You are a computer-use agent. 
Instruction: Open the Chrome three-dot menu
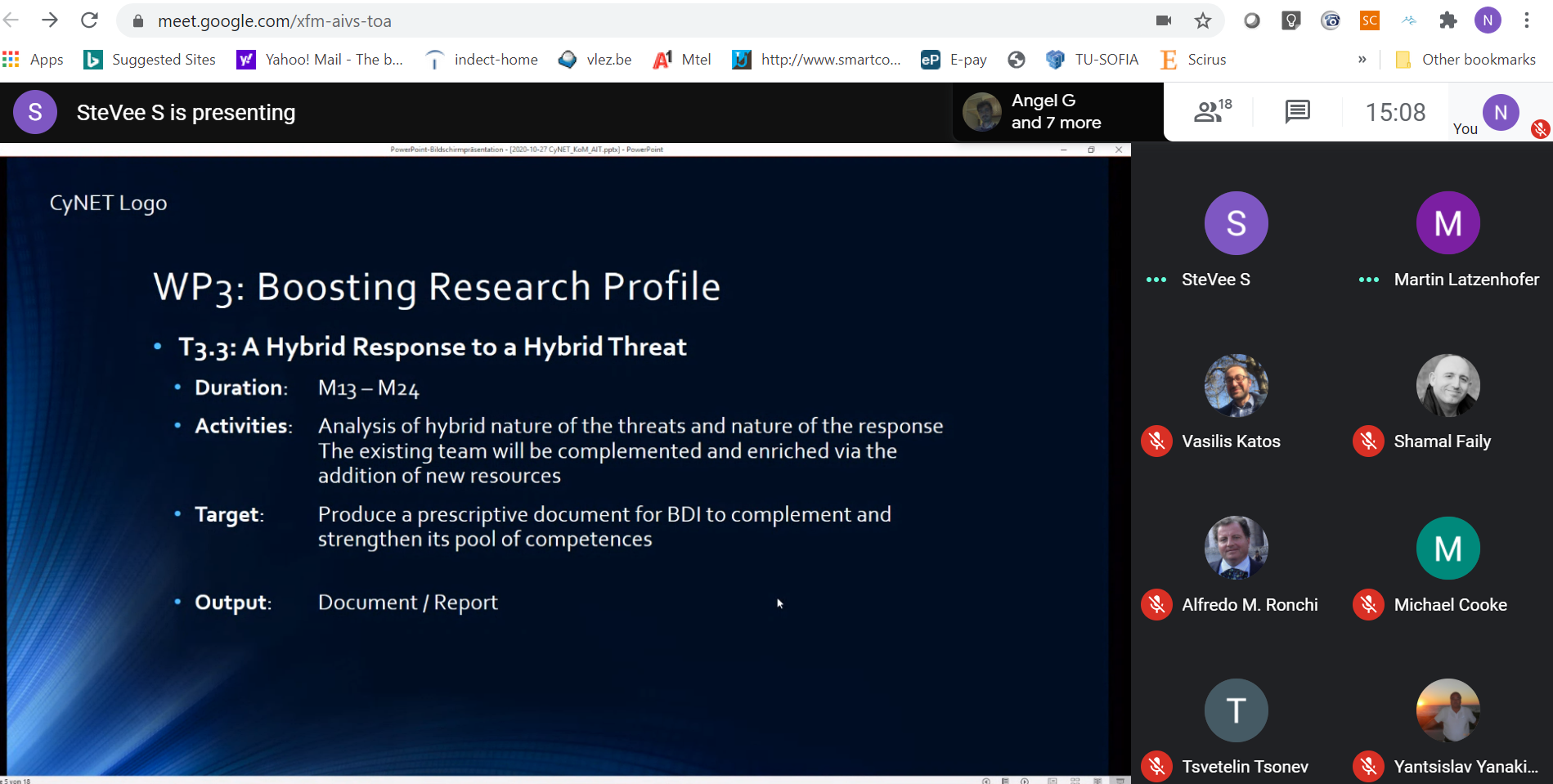[x=1527, y=20]
